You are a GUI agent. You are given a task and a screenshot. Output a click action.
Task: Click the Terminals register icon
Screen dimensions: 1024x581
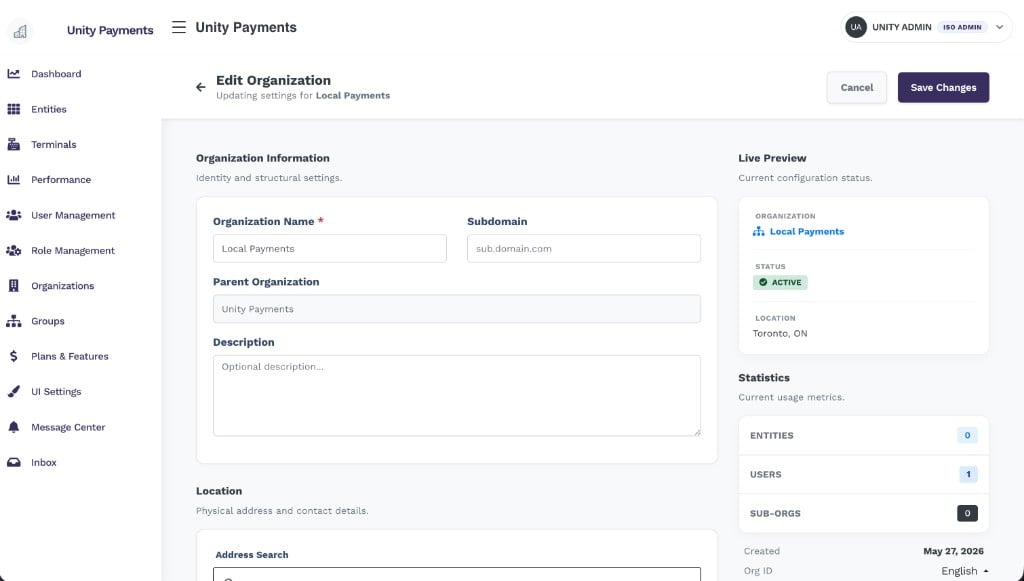[14, 144]
